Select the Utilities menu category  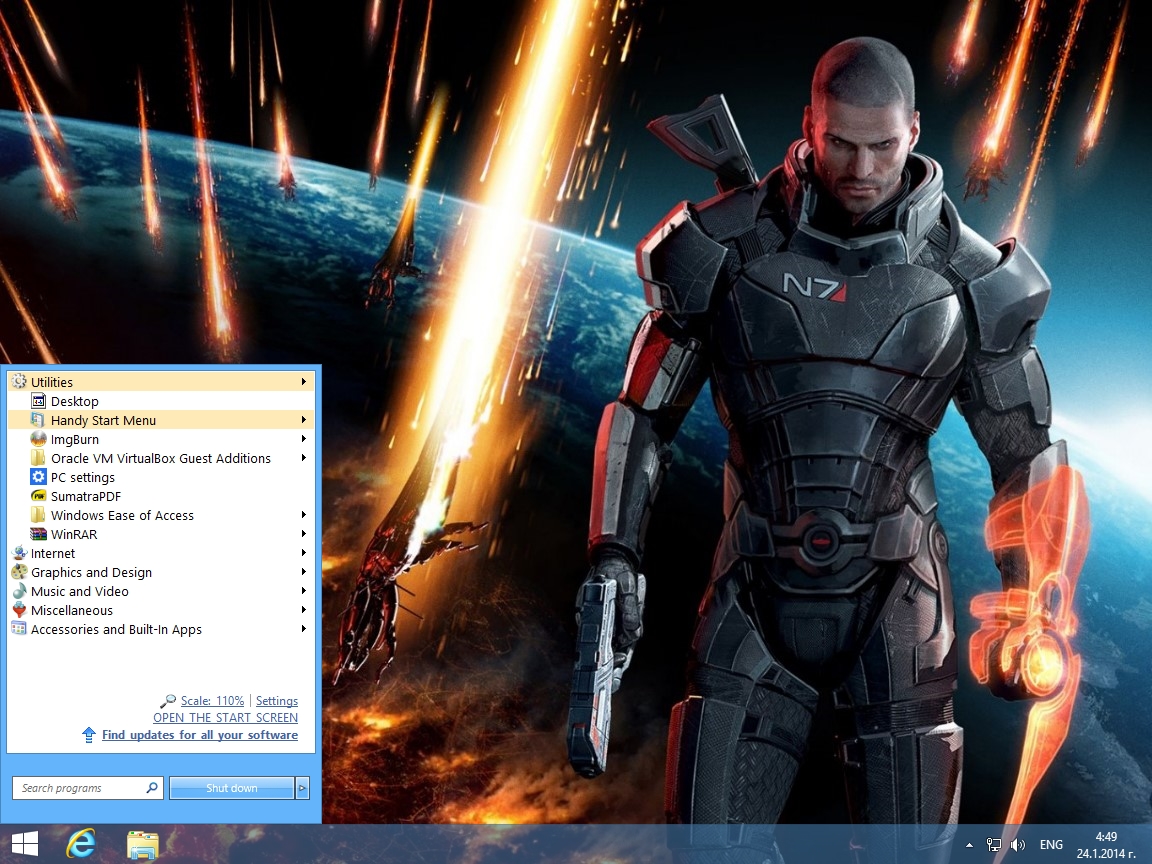coord(161,381)
